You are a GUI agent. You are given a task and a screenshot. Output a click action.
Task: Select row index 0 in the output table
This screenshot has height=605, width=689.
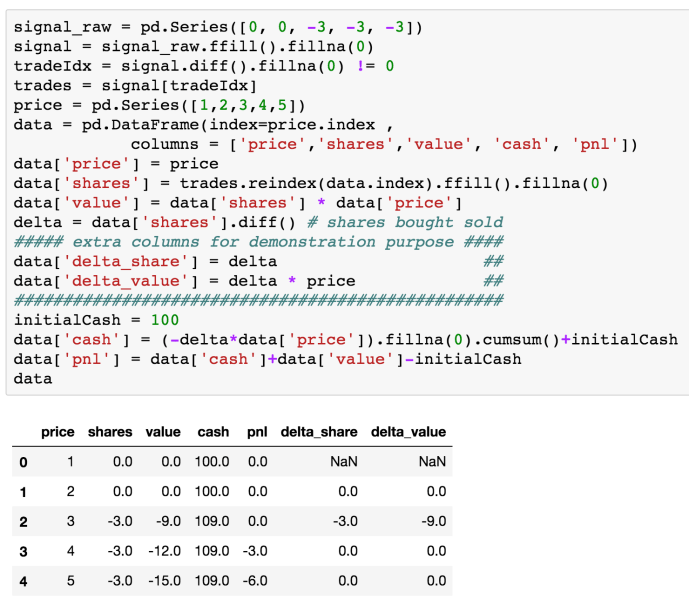click(22, 462)
